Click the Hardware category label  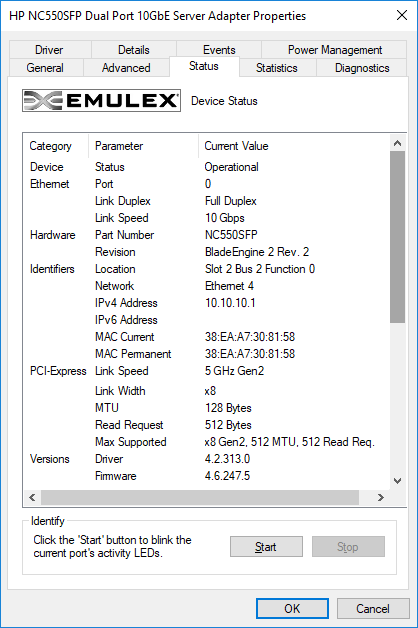52,235
